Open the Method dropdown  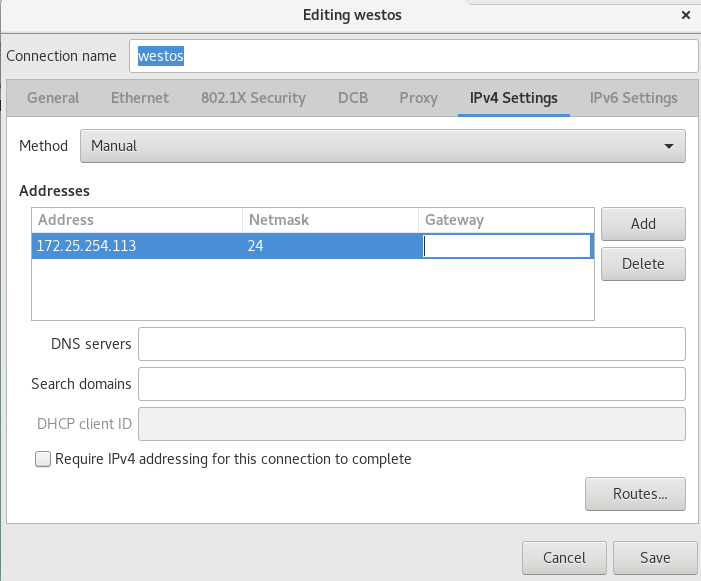382,146
